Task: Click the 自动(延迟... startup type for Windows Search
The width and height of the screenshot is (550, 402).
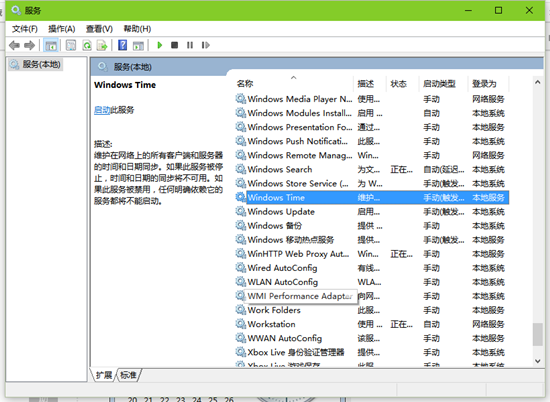Action: tap(443, 169)
